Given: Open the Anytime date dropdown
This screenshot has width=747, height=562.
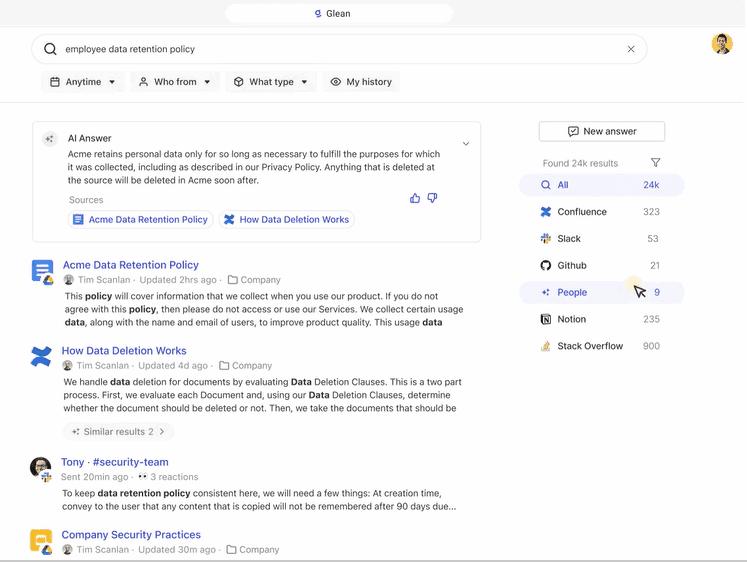Looking at the screenshot, I should coord(83,82).
